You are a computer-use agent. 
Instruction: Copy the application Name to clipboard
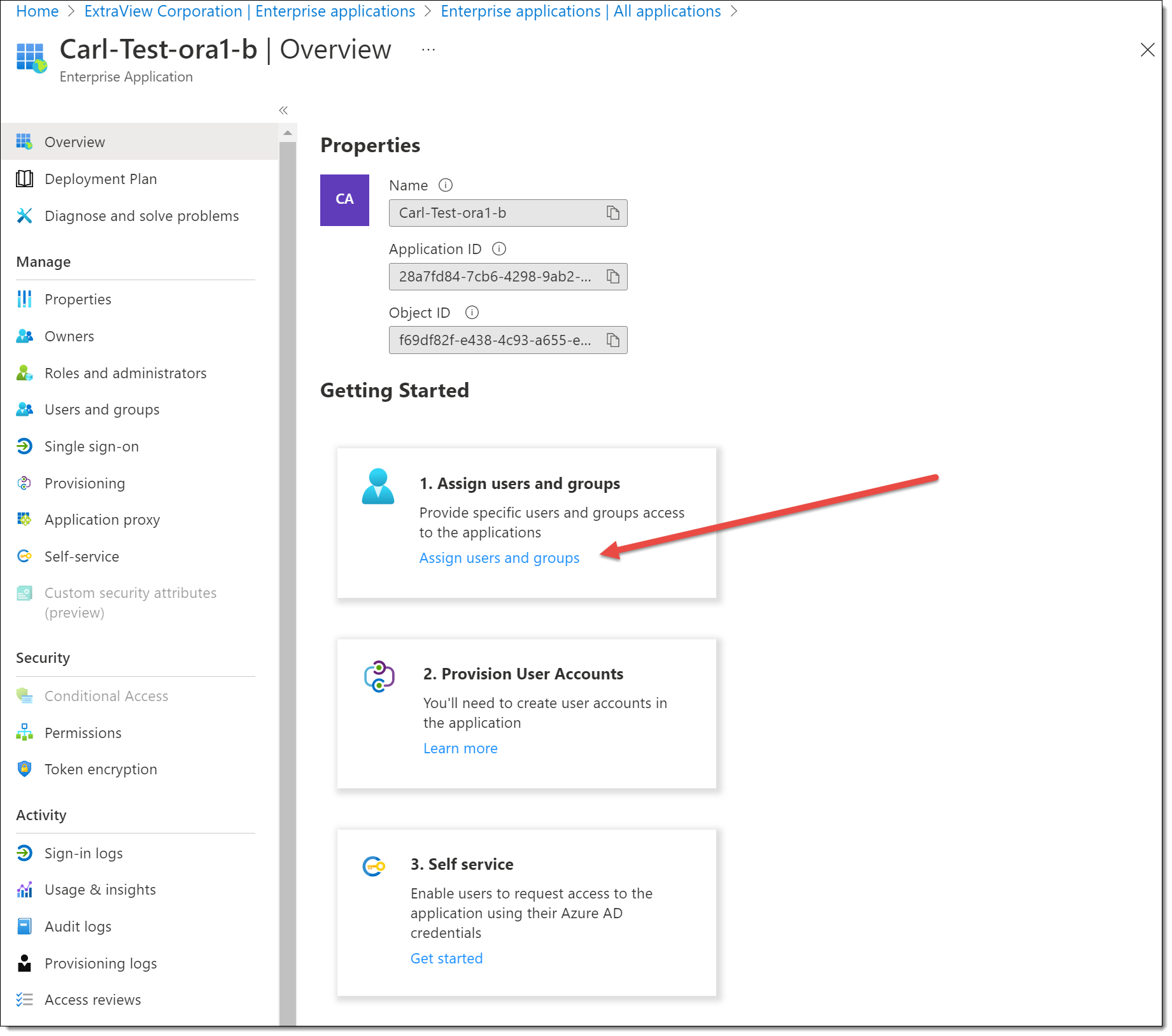pyautogui.click(x=612, y=213)
